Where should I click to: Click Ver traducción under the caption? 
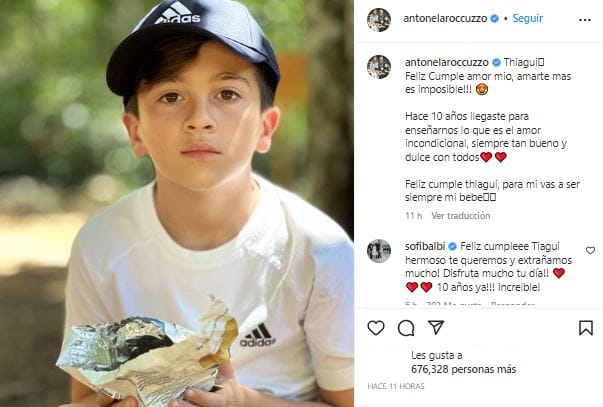460,215
